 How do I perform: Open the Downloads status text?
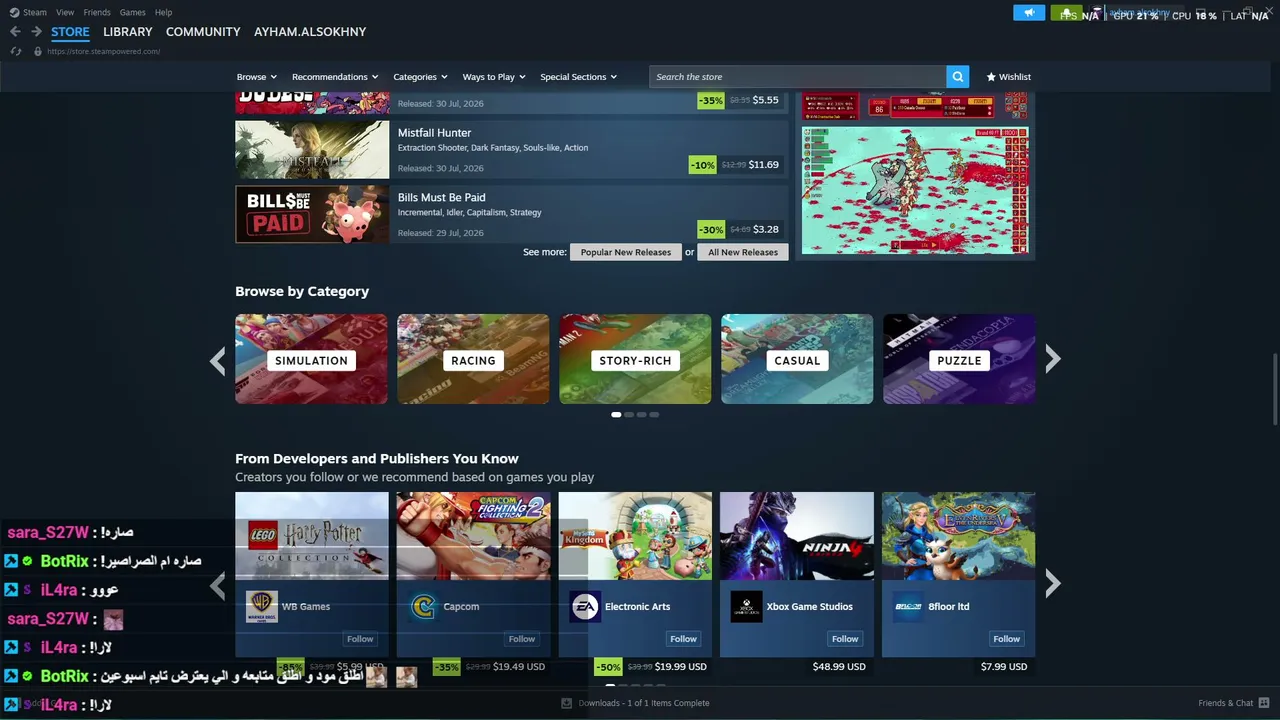(x=644, y=703)
